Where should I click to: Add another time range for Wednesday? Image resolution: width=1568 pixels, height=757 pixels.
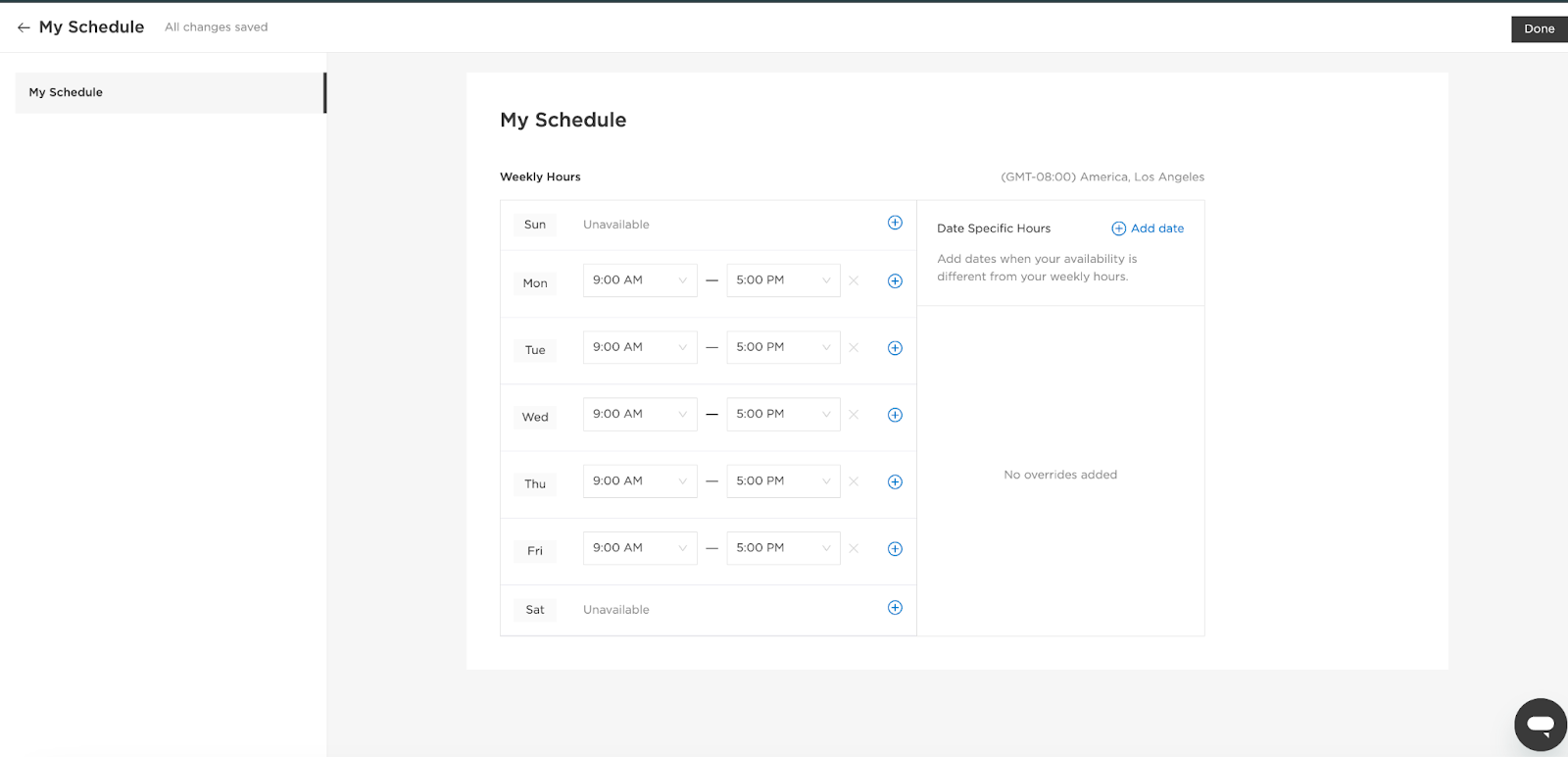pos(895,415)
